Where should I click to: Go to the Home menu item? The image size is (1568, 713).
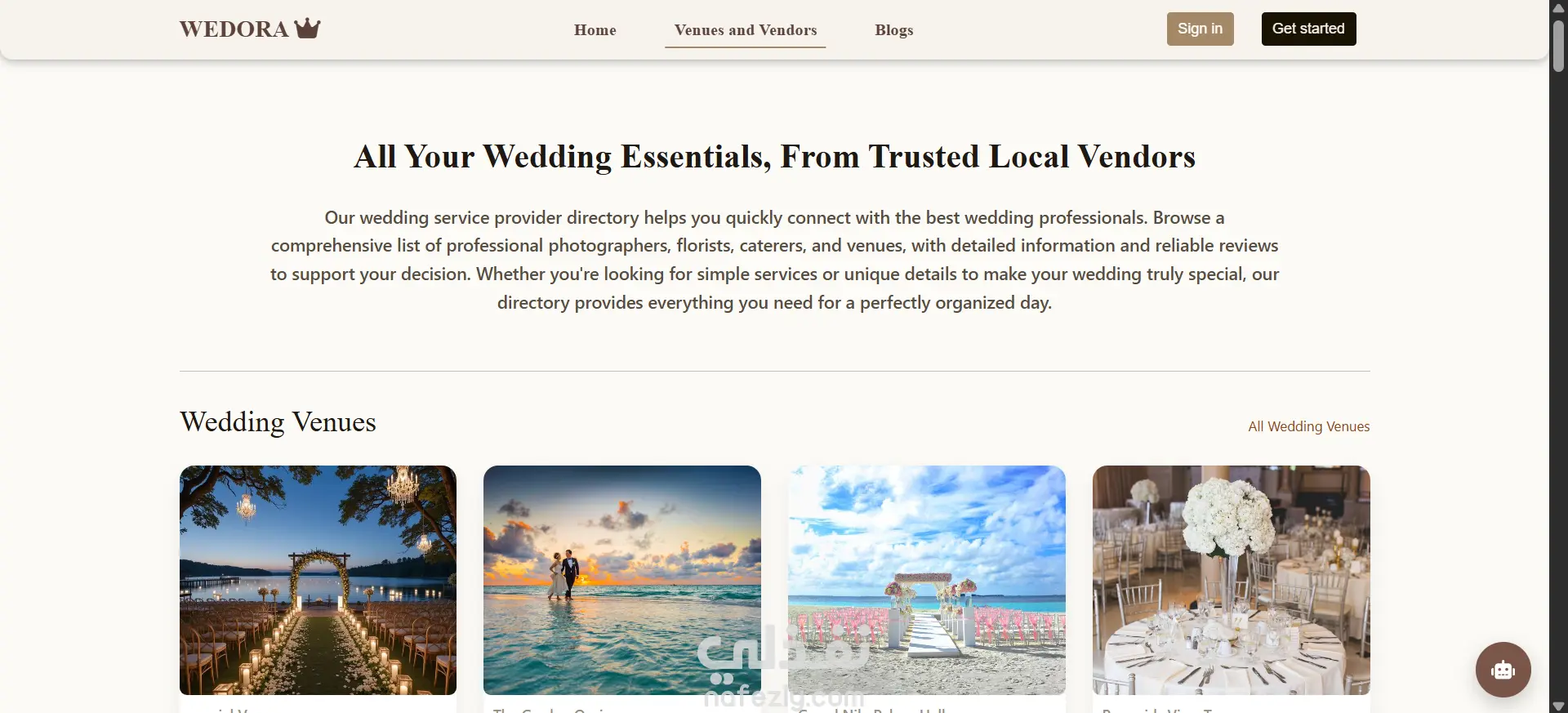[595, 30]
